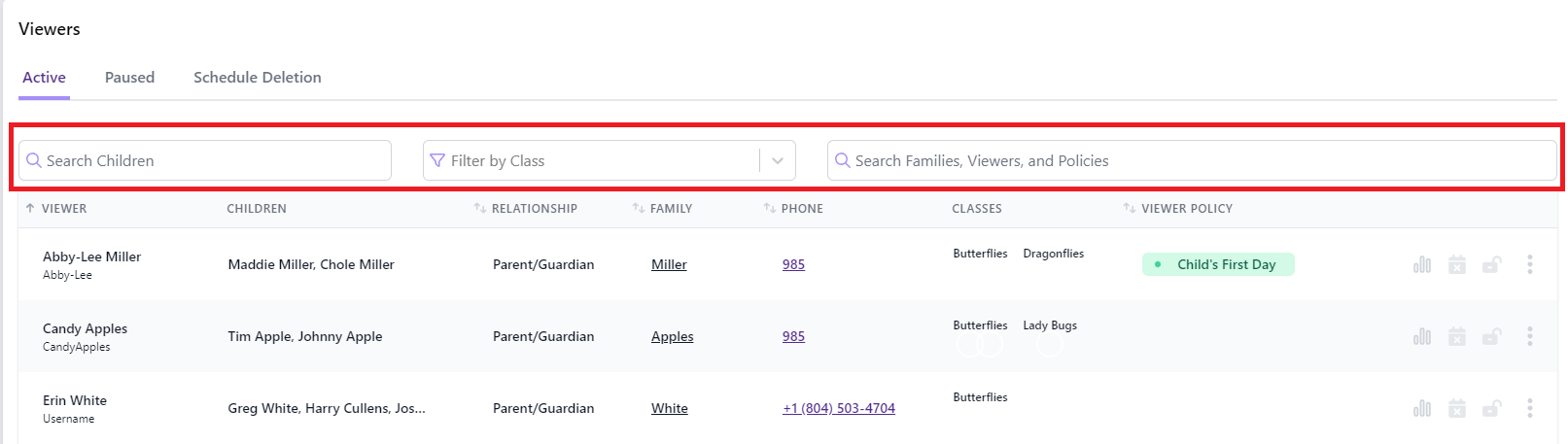
Task: Click children cell Maddie Miller, Chole Miller
Action: [311, 264]
